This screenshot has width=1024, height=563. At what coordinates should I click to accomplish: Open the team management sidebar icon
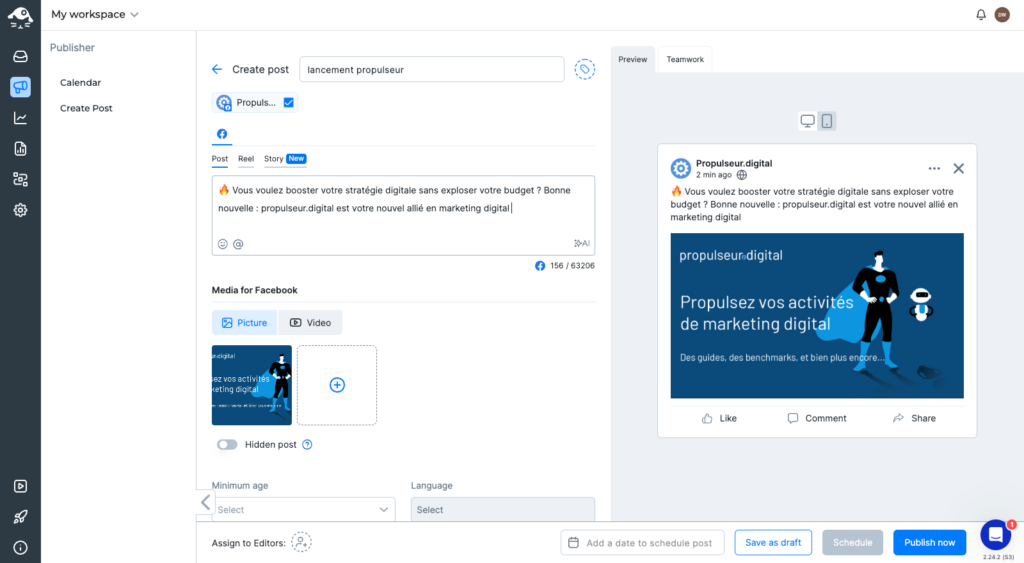tap(20, 180)
